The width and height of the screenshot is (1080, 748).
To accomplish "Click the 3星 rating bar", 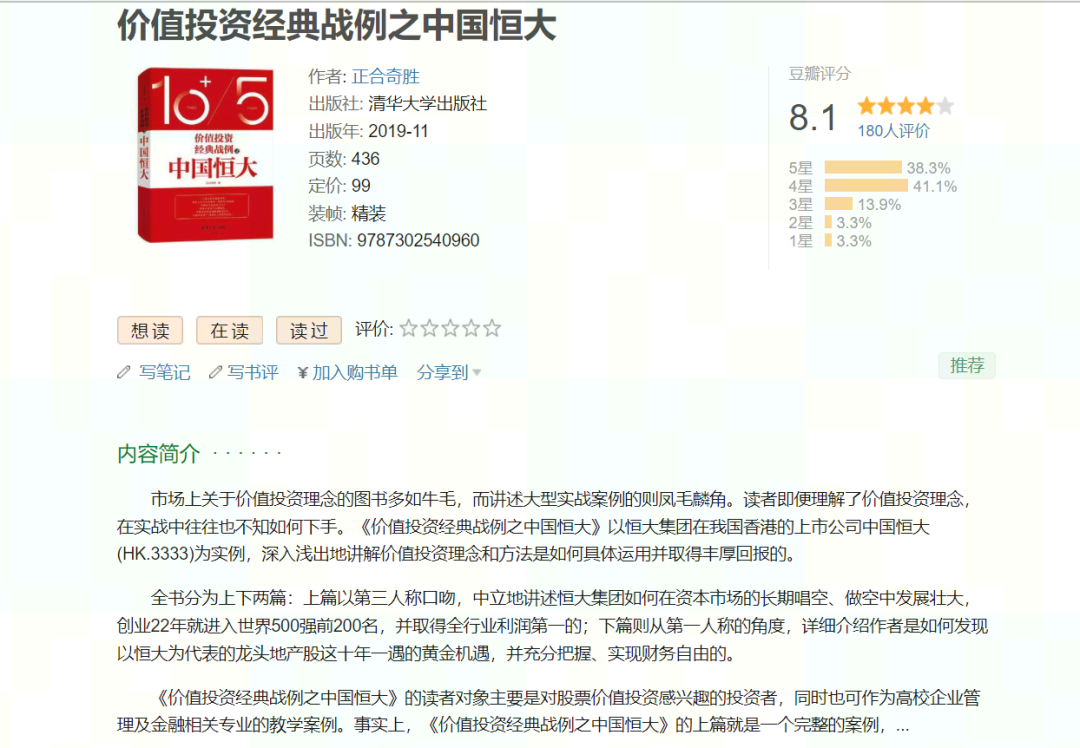I will 838,204.
